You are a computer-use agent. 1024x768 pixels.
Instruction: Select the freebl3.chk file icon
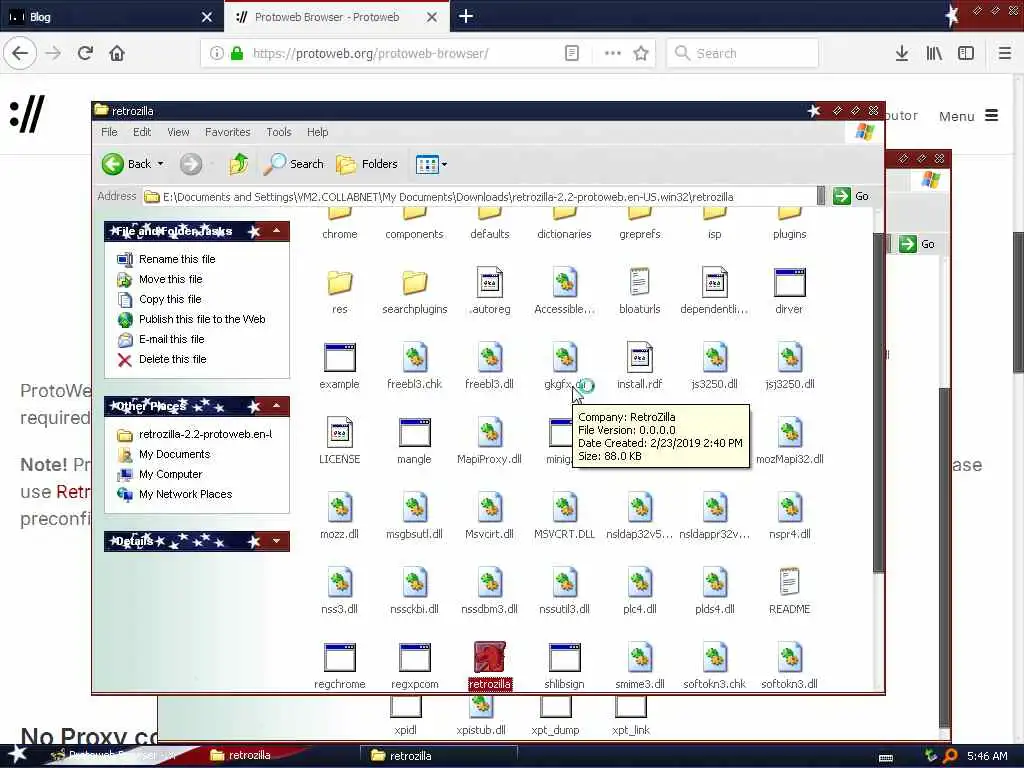[x=415, y=357]
